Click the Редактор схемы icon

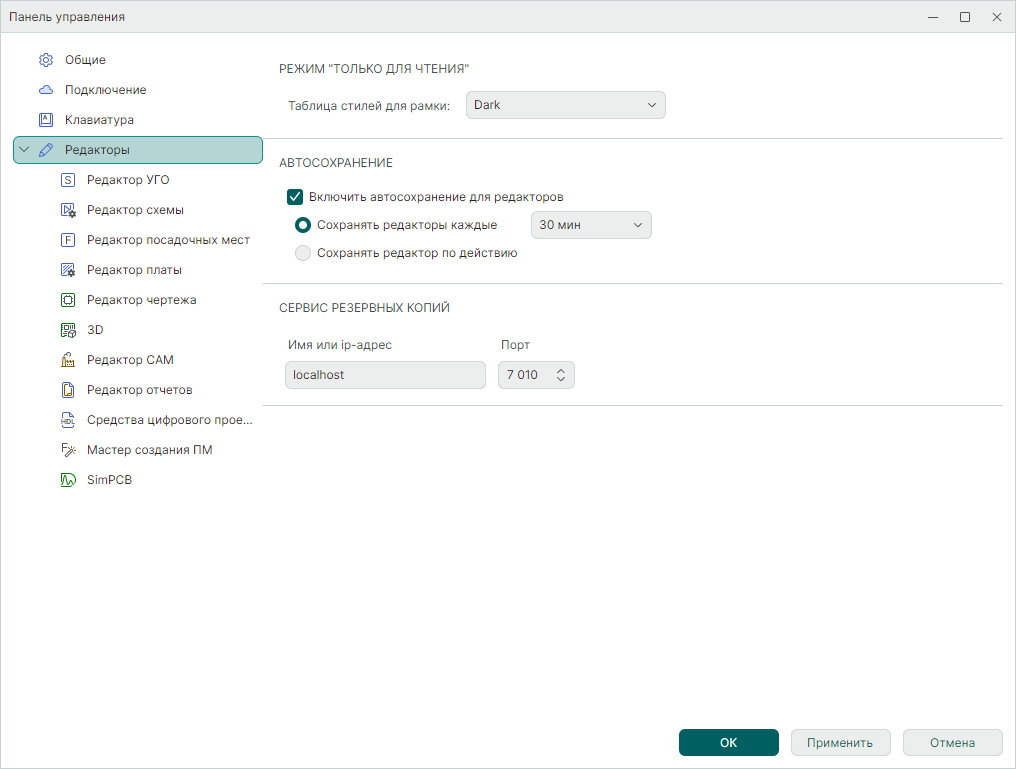(68, 211)
